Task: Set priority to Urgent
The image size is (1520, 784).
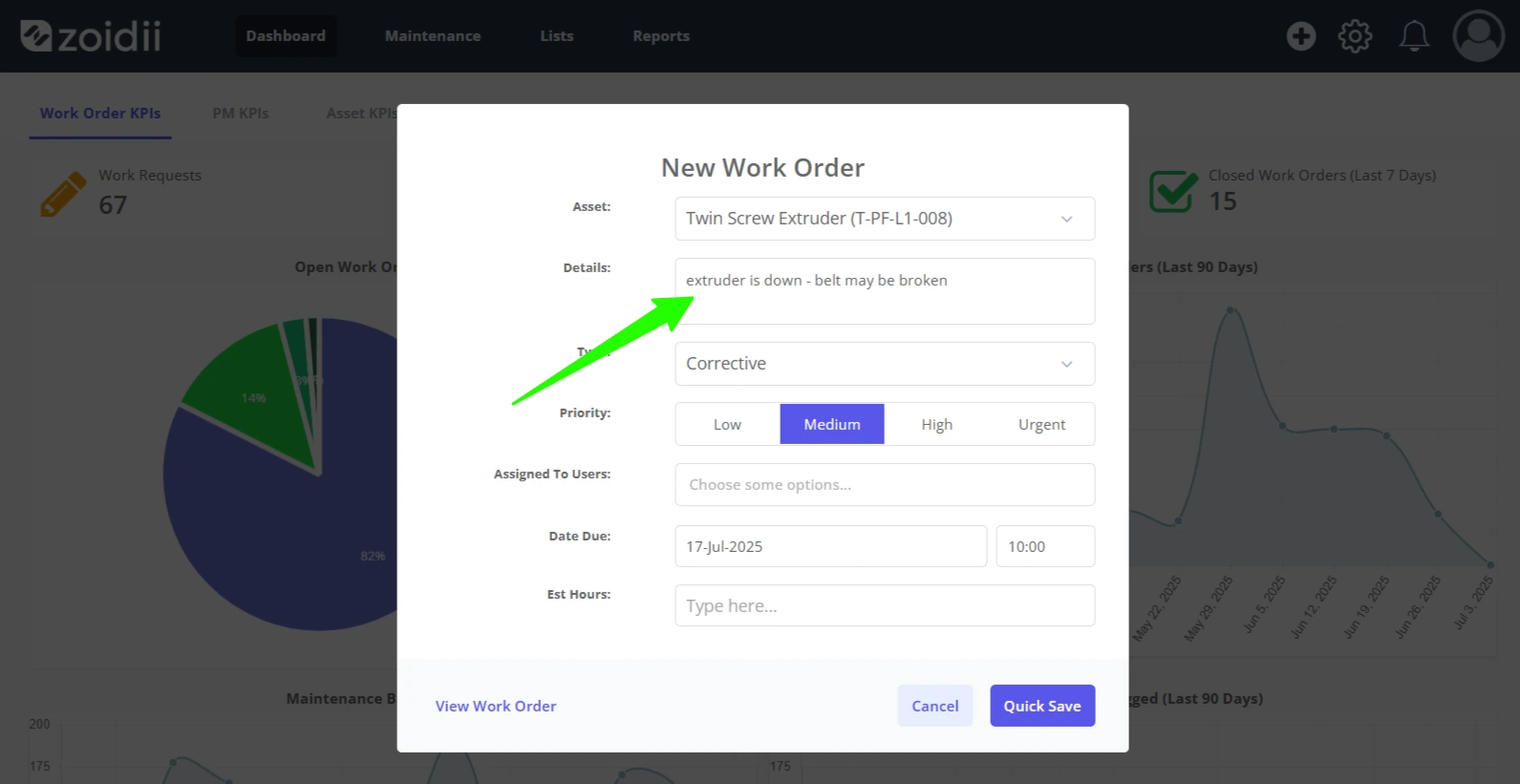Action: click(1041, 424)
